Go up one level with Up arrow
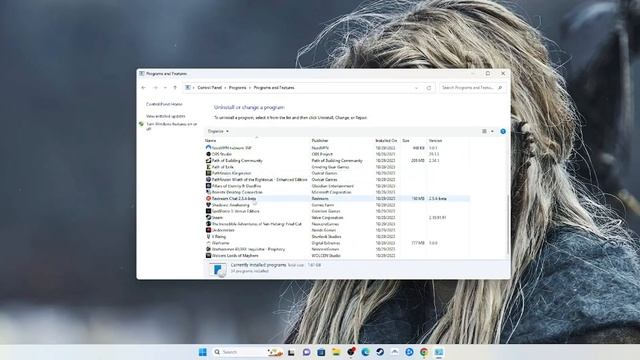The width and height of the screenshot is (640, 360). click(175, 88)
